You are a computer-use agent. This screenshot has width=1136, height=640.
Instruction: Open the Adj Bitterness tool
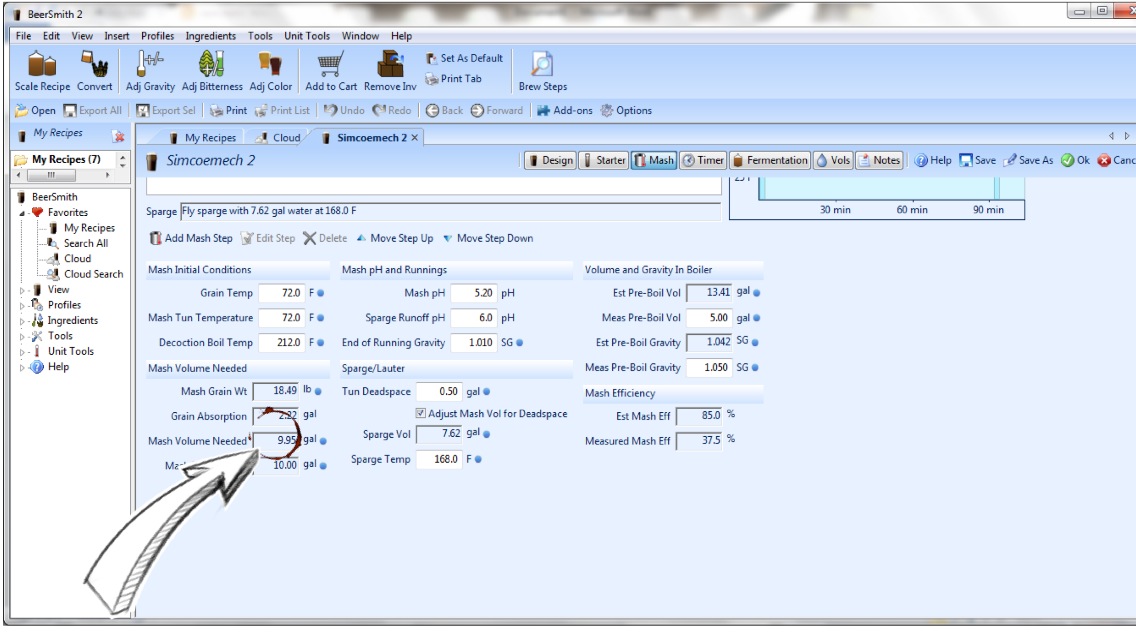[212, 65]
